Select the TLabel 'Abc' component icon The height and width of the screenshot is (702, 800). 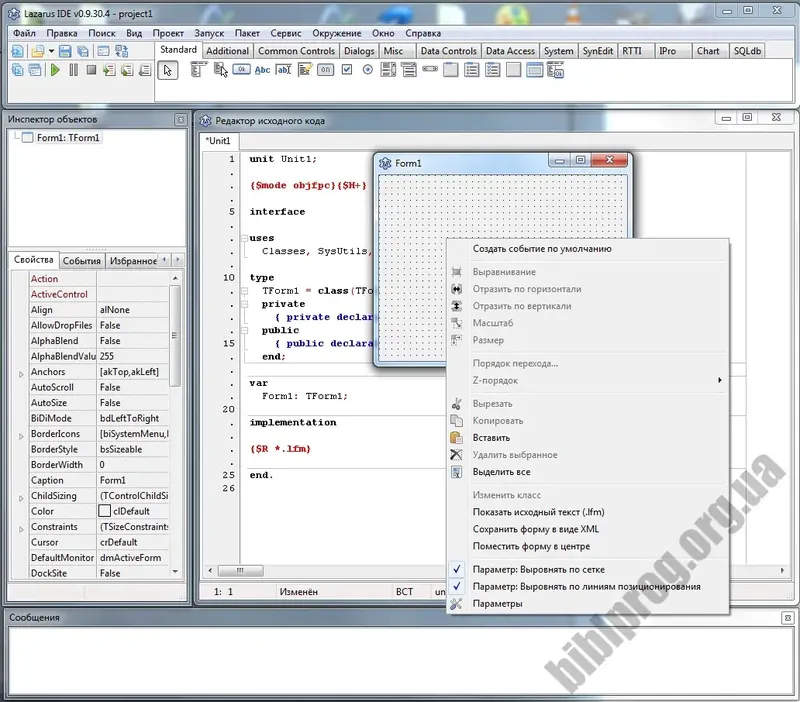coord(262,70)
